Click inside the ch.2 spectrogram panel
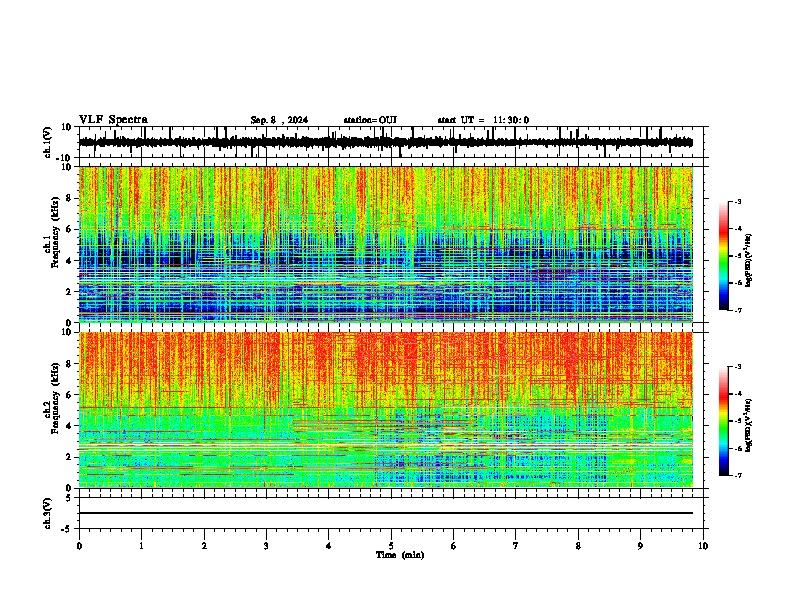792x612 pixels. pyautogui.click(x=385, y=410)
